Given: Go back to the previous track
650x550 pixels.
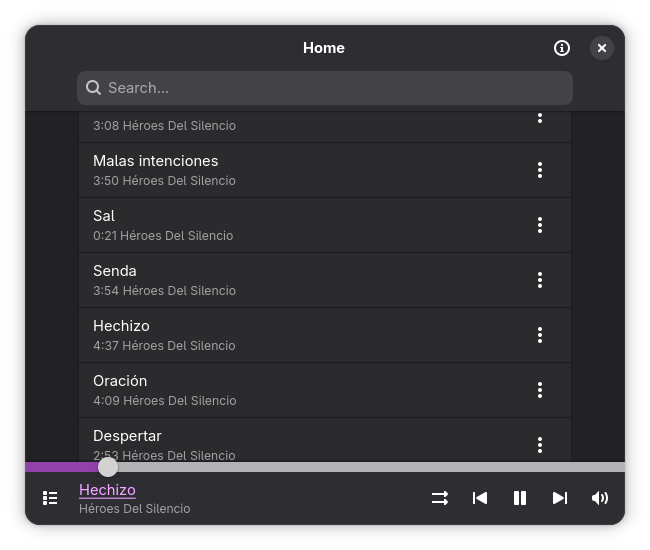Looking at the screenshot, I should point(480,498).
